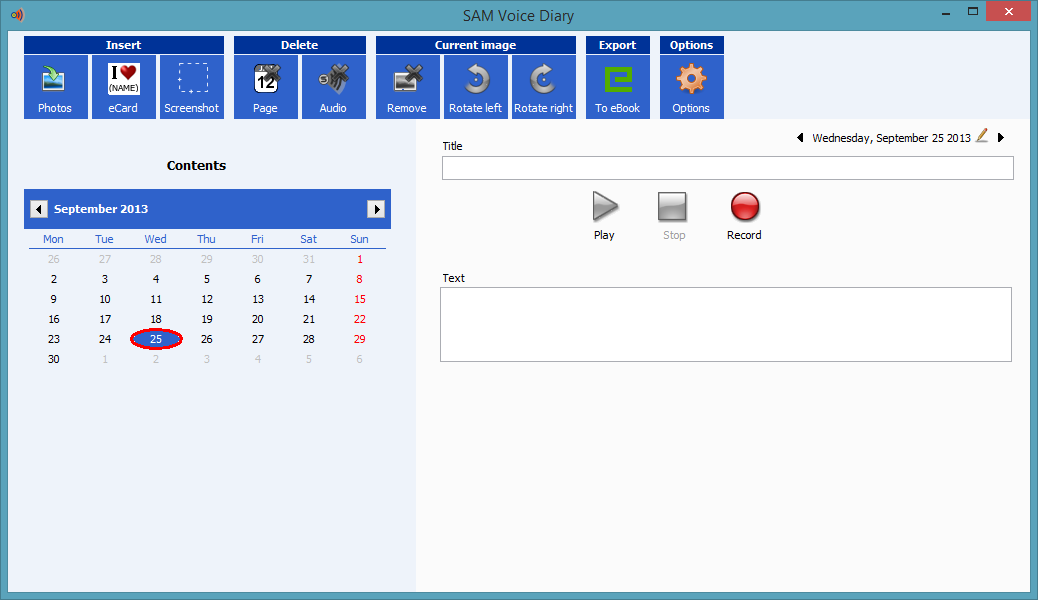Export the diary To eBook
Viewport: 1038px width, 600px height.
[x=618, y=87]
